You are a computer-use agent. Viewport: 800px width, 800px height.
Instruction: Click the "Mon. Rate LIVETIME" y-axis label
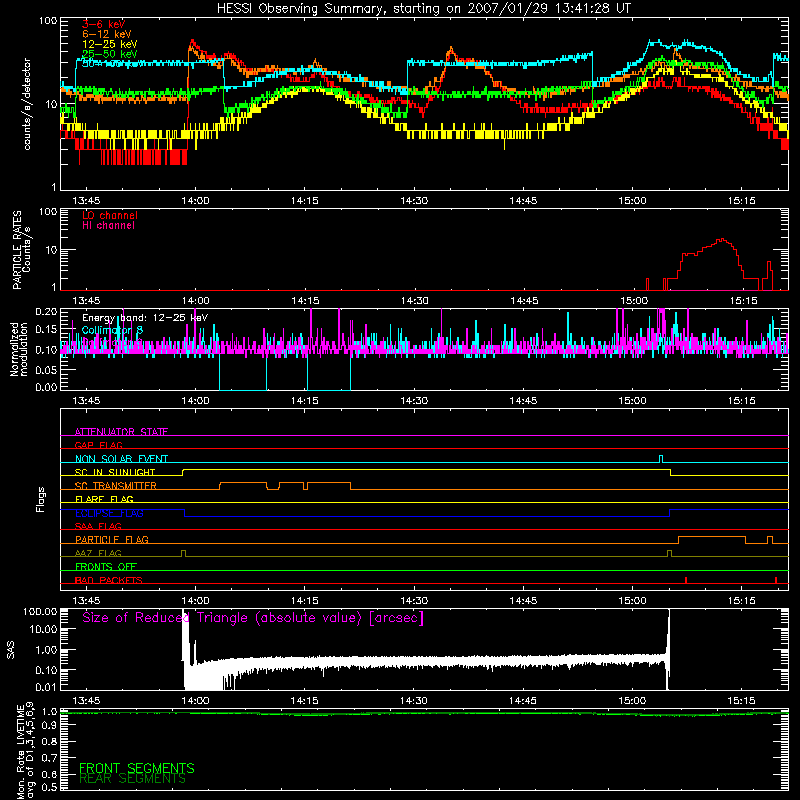[x=21, y=752]
